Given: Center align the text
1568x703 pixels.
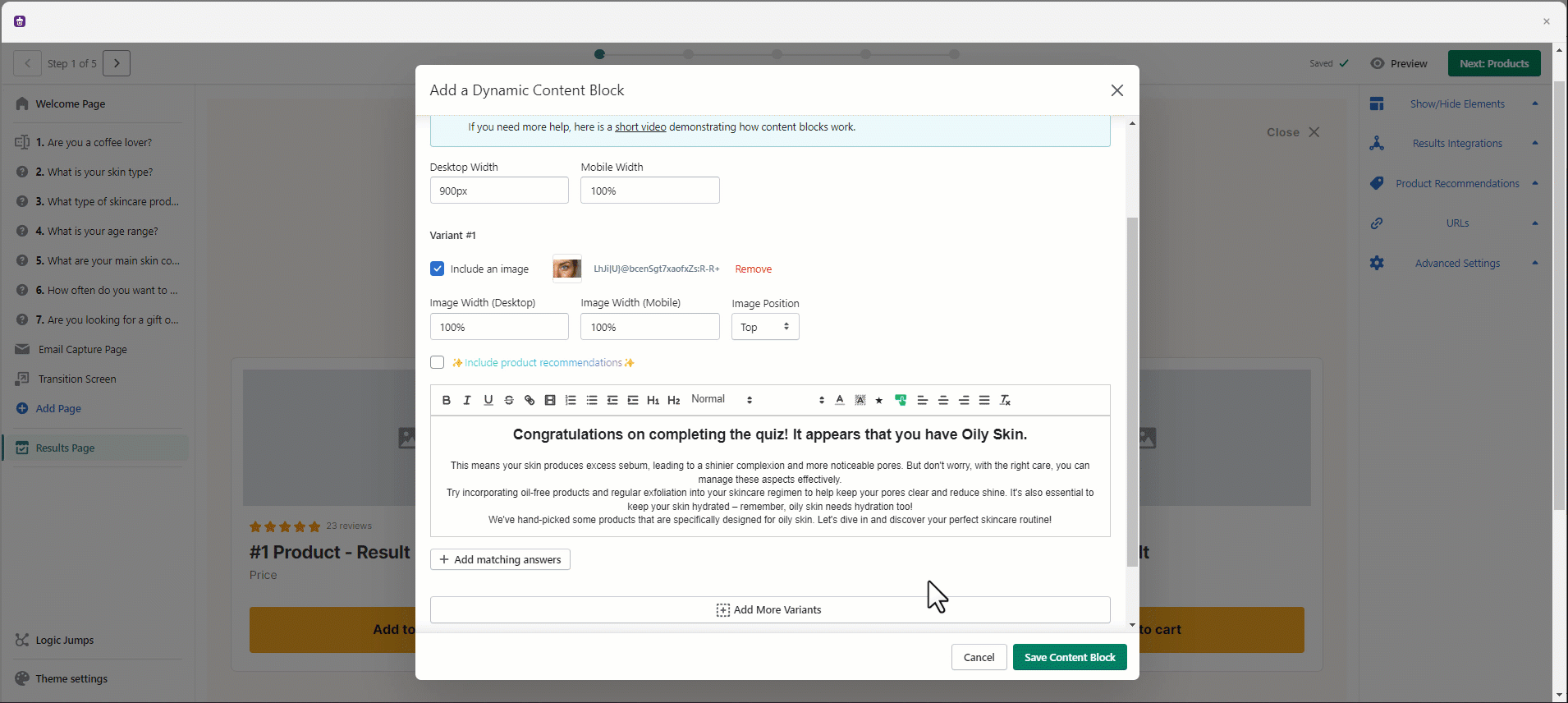Looking at the screenshot, I should [x=943, y=400].
